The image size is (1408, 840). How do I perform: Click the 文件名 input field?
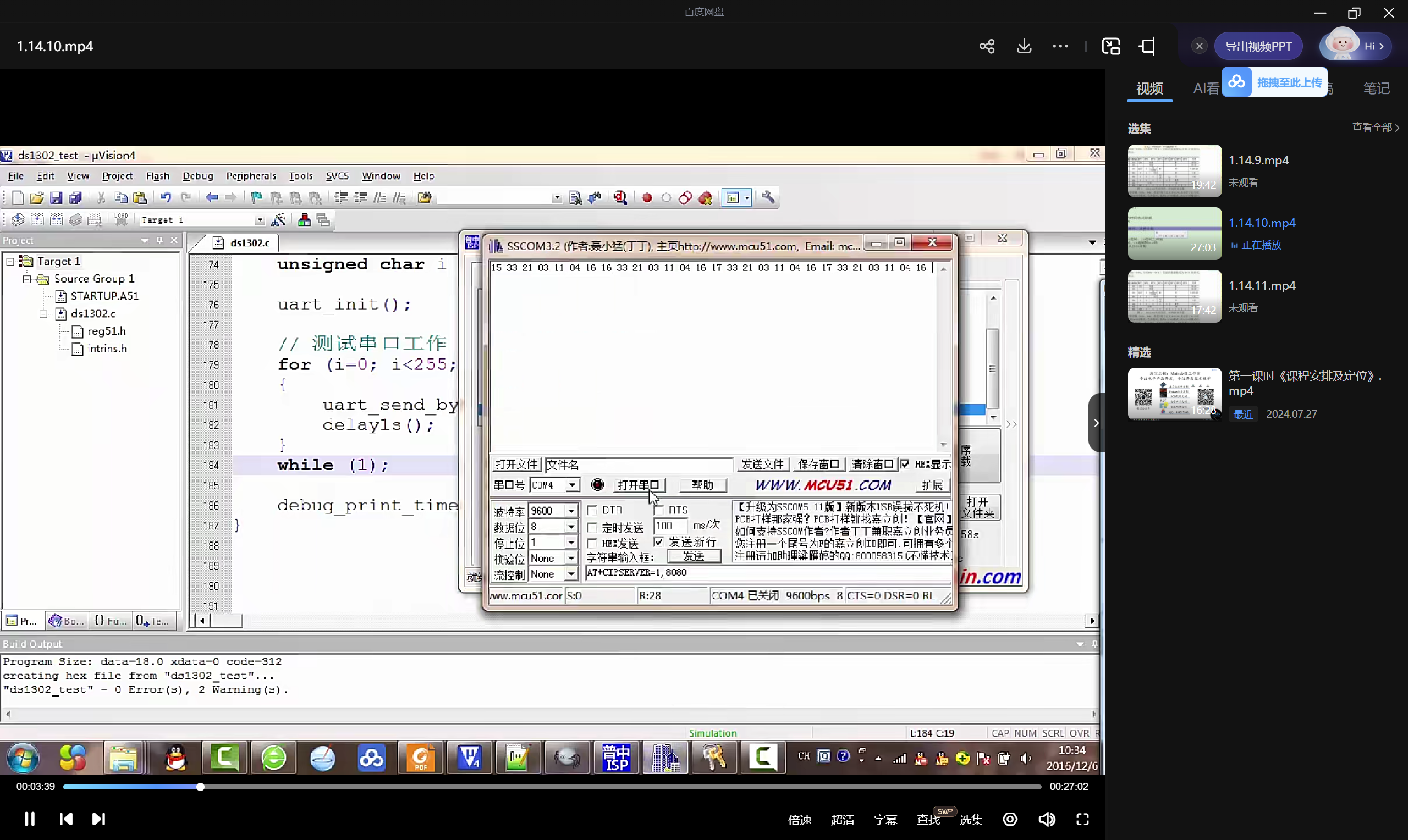(638, 465)
